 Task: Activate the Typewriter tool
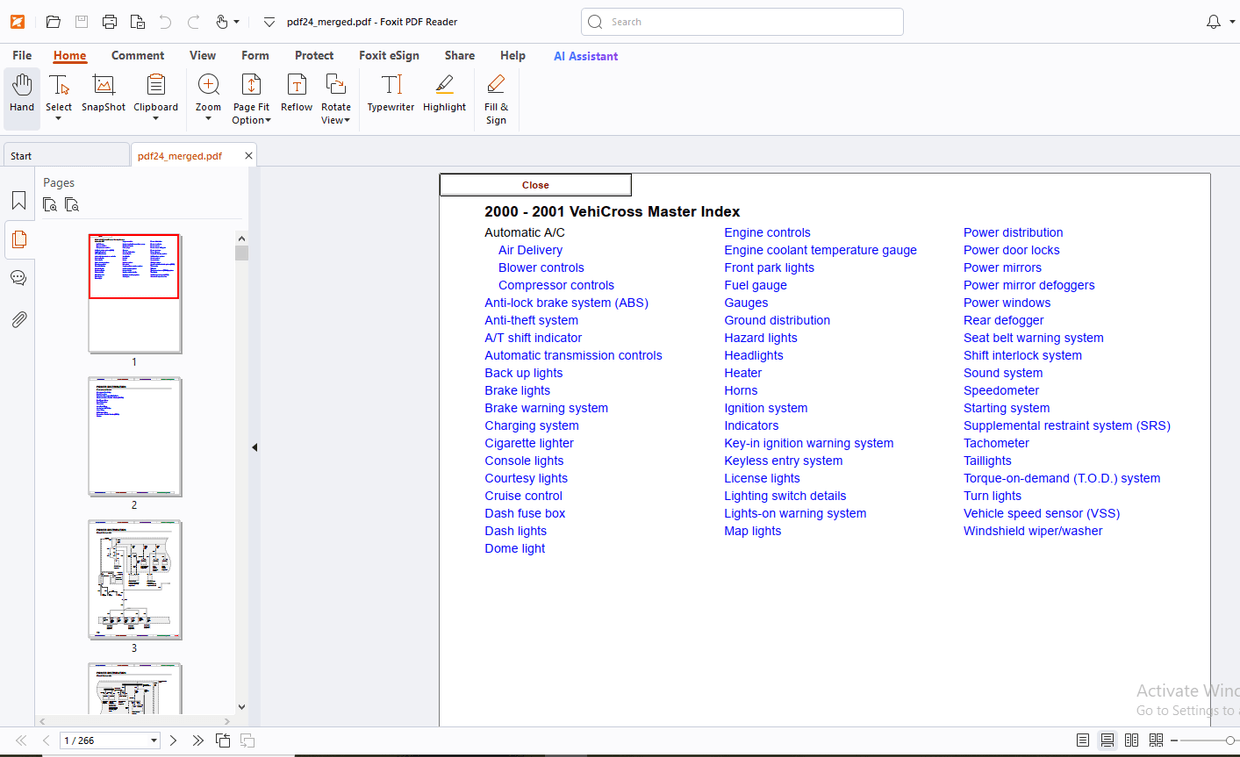(x=390, y=93)
